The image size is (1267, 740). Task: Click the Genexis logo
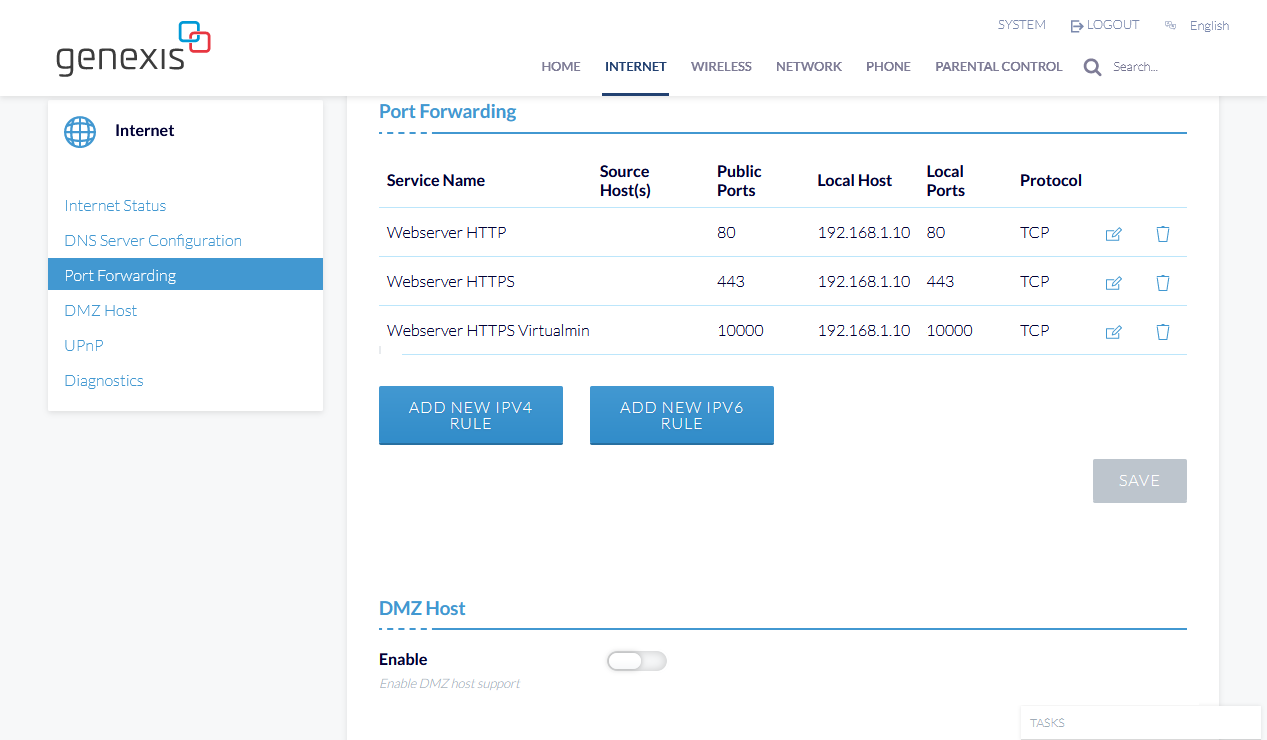(133, 49)
